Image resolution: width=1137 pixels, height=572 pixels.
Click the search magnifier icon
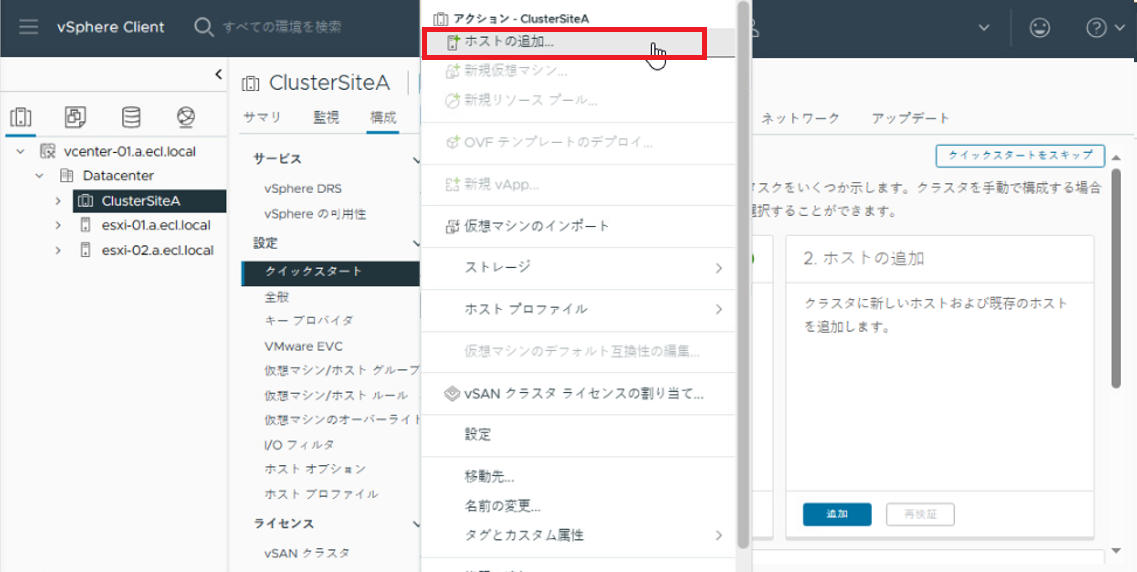[x=203, y=28]
